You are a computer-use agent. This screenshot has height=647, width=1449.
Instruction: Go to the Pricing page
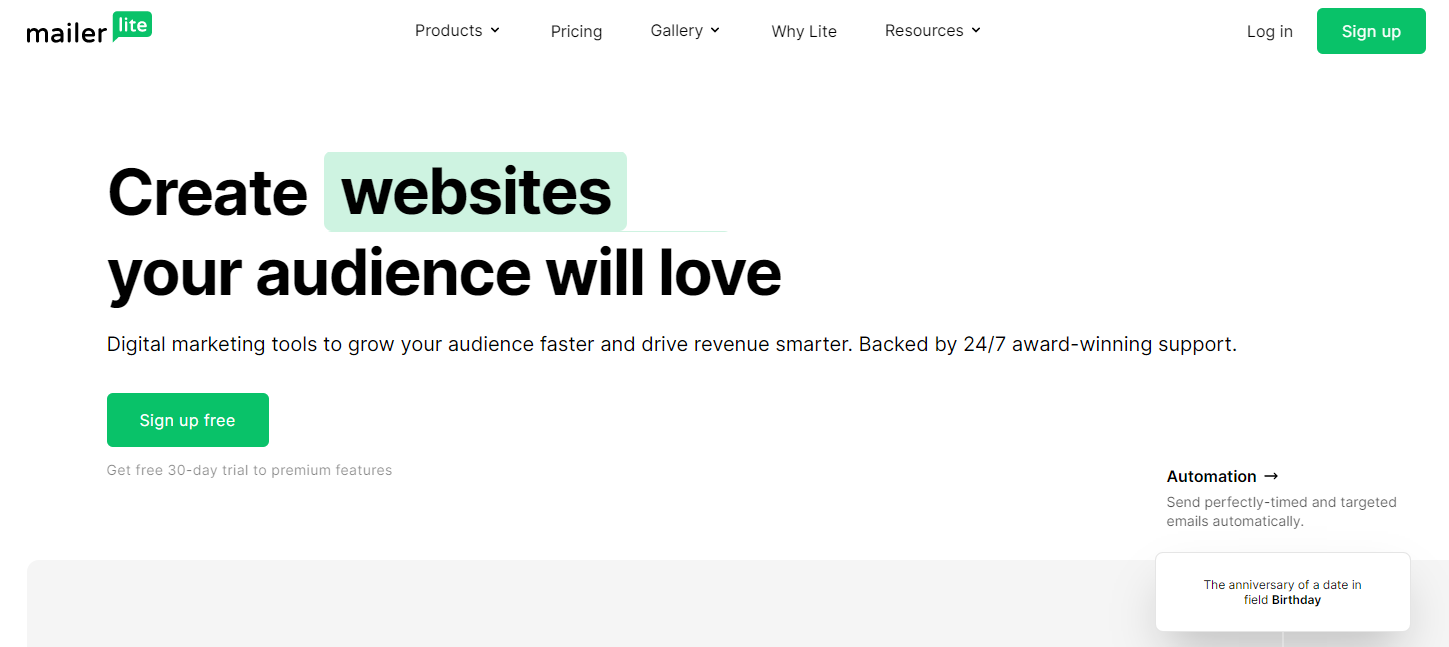pyautogui.click(x=576, y=31)
